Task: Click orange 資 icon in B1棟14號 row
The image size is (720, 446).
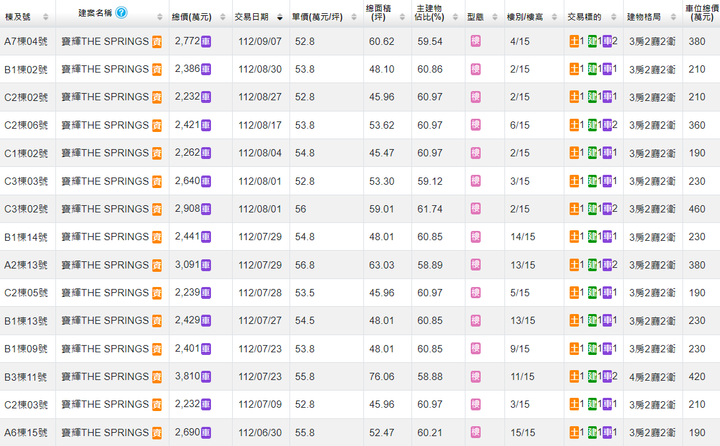Action: point(157,237)
